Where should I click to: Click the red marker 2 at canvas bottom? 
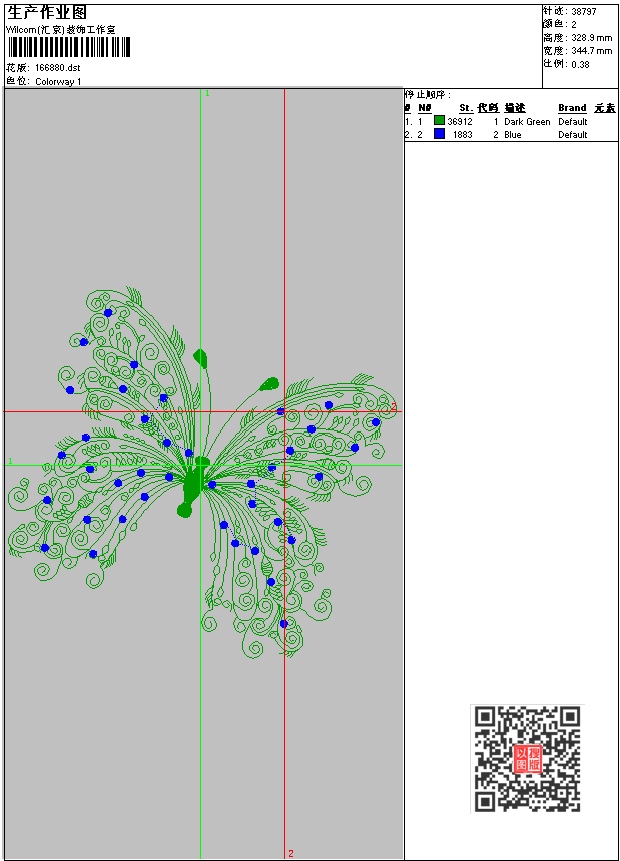pos(291,853)
